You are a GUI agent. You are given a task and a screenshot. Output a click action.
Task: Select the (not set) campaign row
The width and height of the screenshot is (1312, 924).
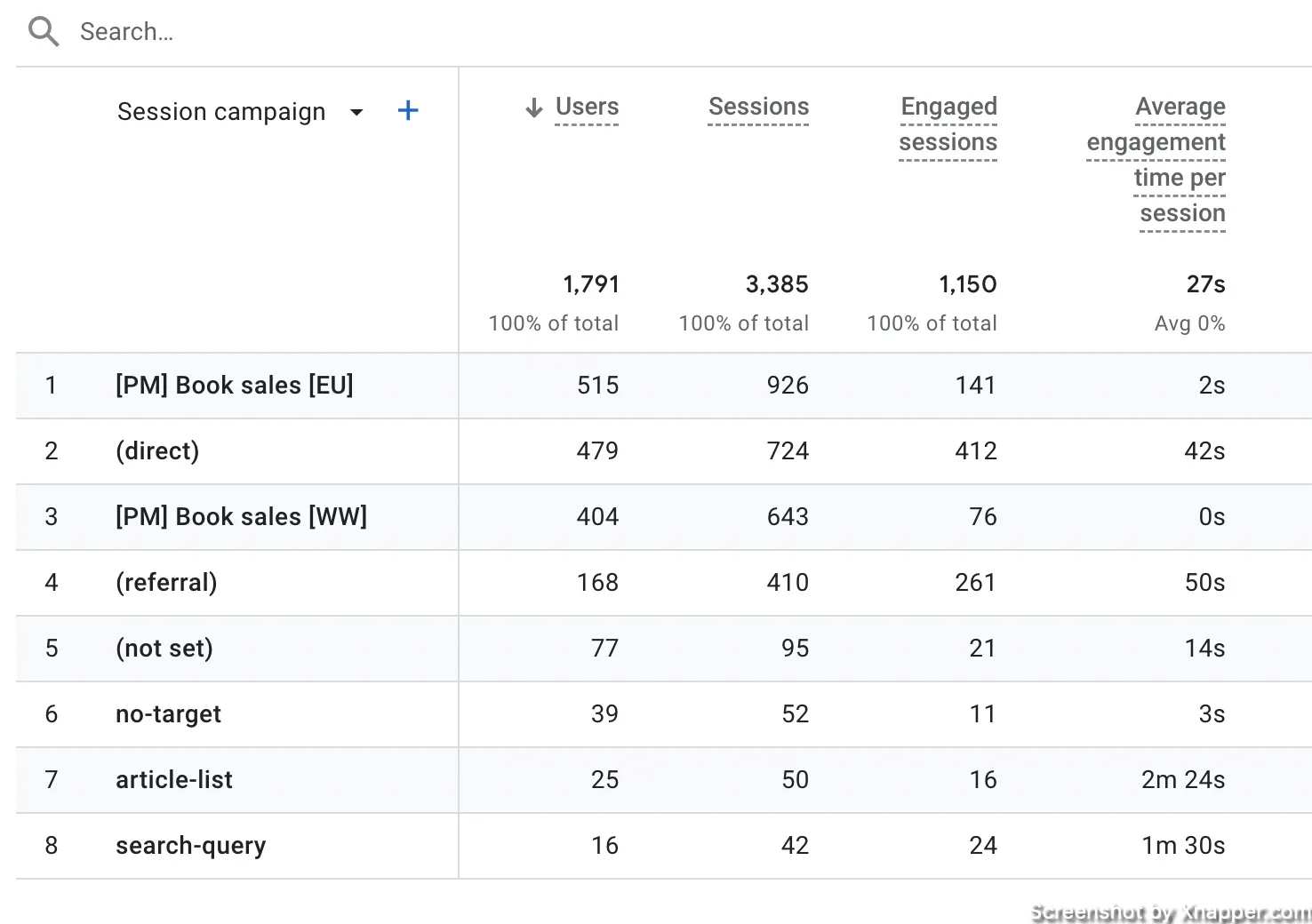164,649
